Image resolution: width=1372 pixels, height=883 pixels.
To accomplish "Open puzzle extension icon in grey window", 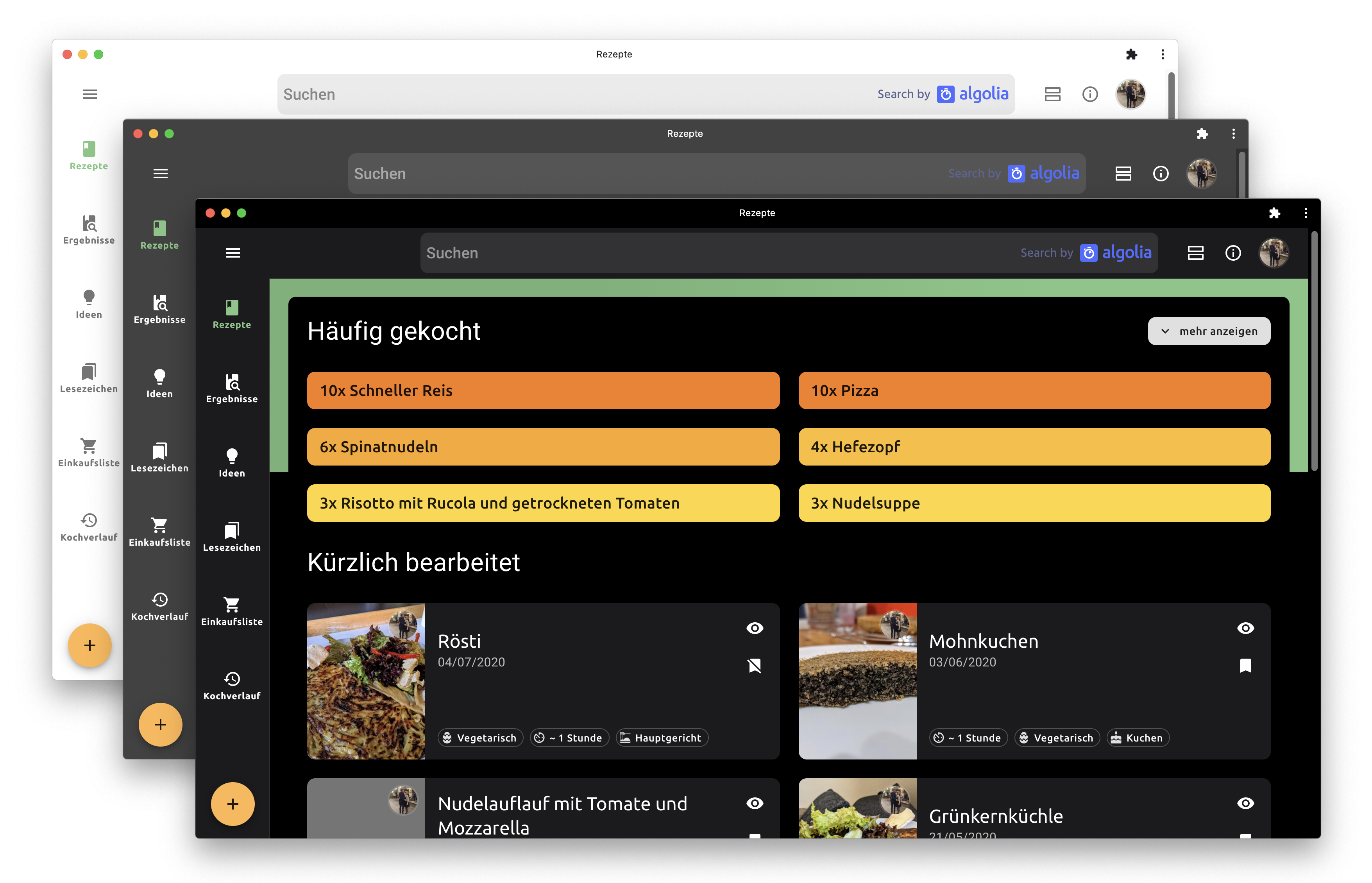I will pos(1202,134).
